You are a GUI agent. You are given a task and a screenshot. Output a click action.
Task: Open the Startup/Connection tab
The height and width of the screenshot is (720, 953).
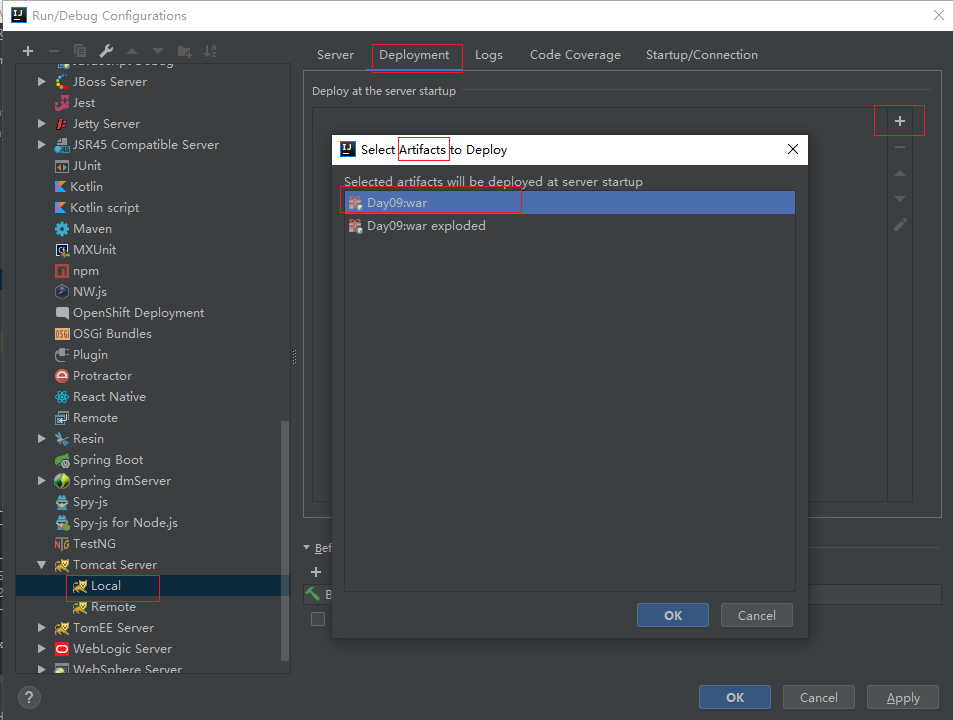(x=701, y=55)
